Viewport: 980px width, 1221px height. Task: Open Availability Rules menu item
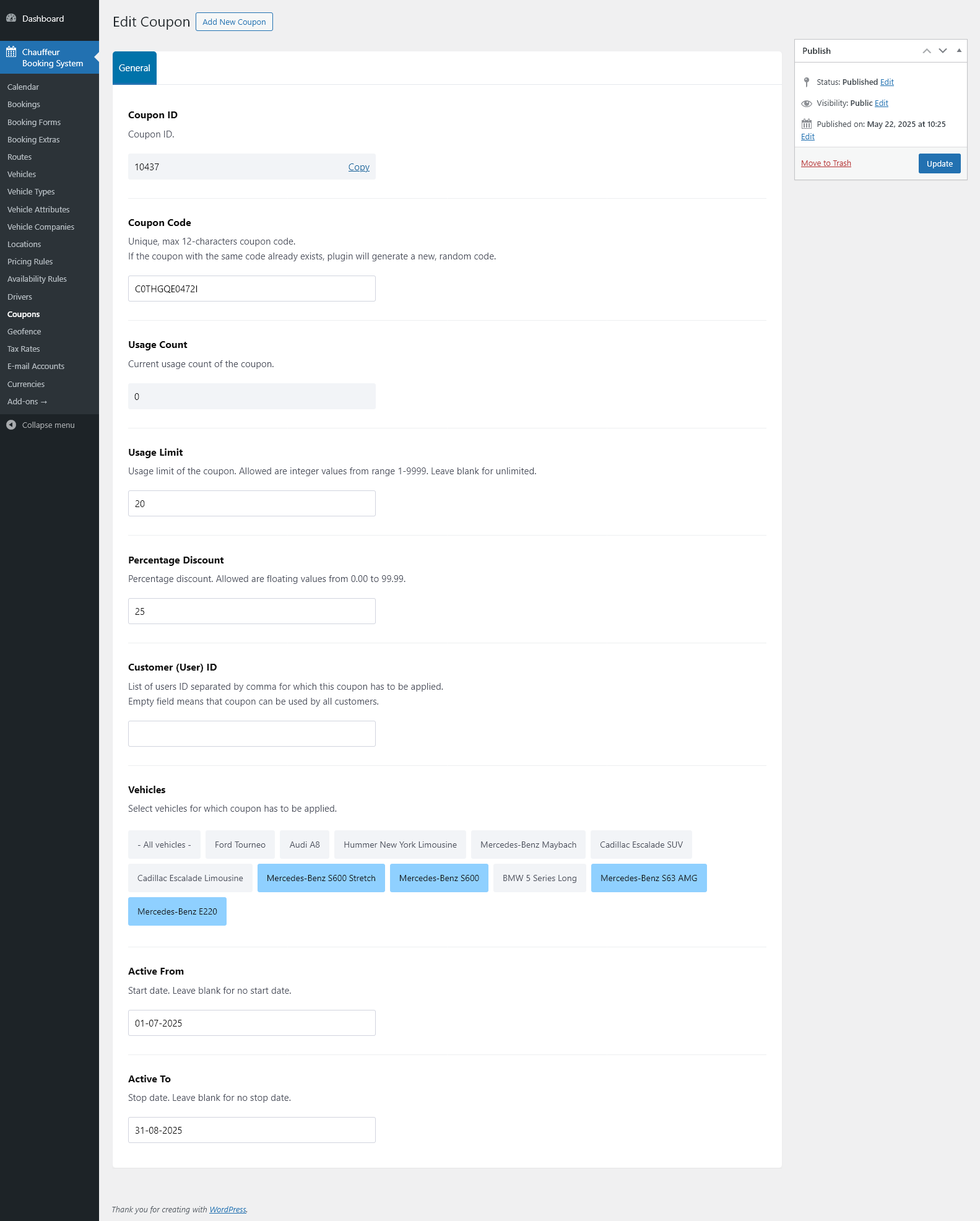37,279
